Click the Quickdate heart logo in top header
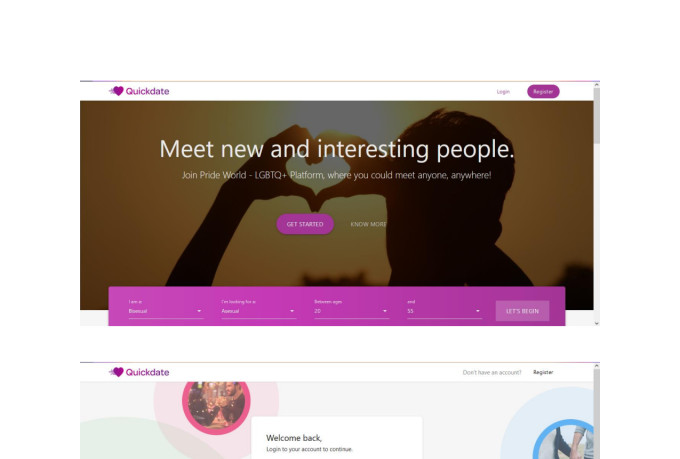Viewport: 680px width, 459px height. (x=139, y=91)
